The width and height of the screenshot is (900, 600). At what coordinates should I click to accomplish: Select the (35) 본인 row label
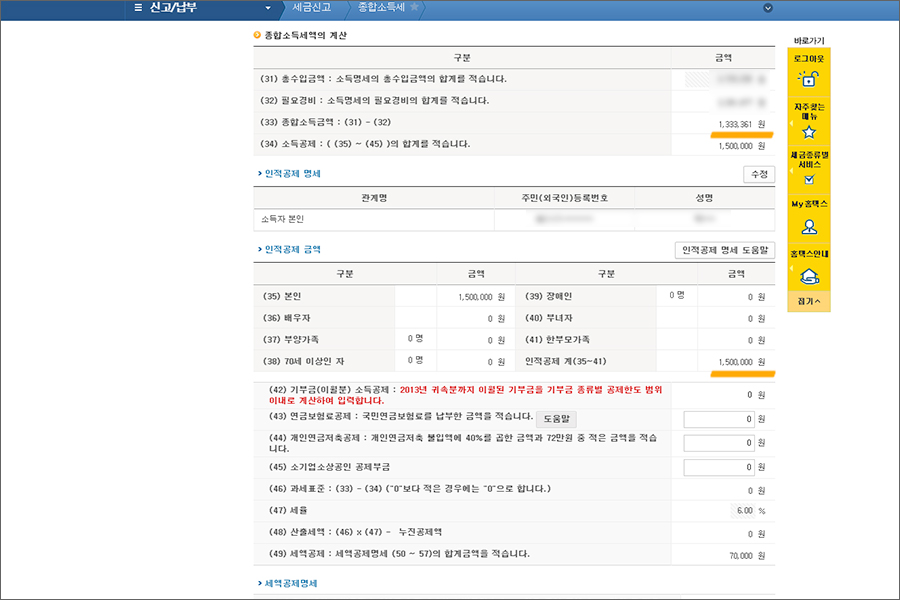click(x=282, y=296)
